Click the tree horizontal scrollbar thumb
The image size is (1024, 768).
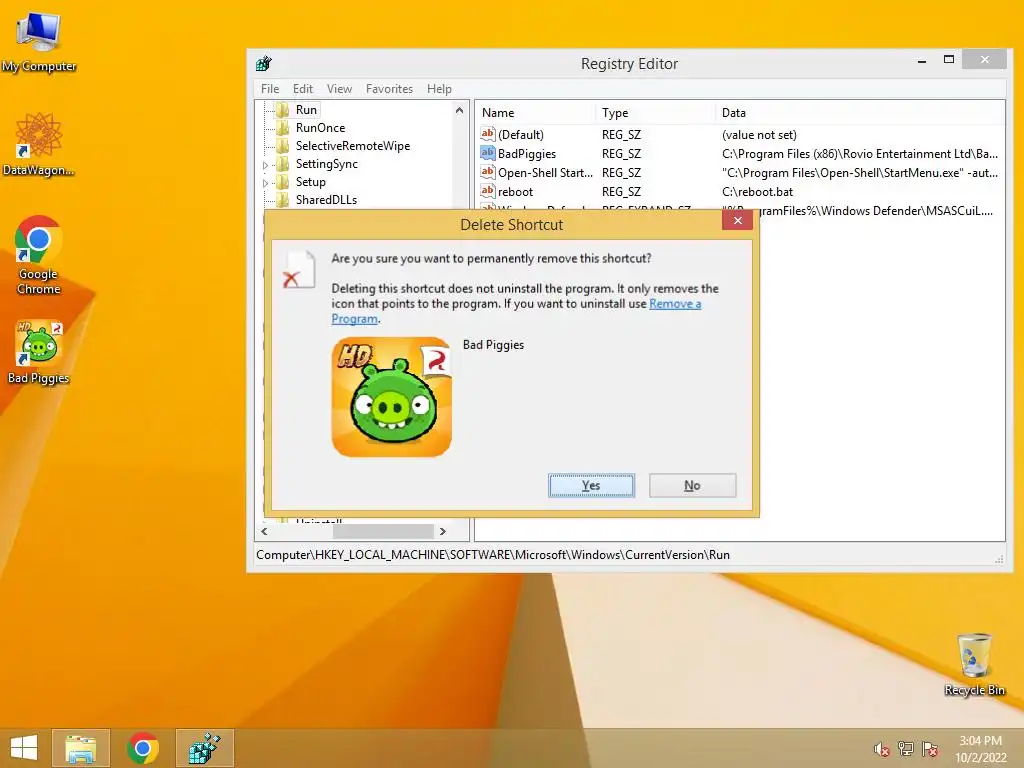click(383, 532)
